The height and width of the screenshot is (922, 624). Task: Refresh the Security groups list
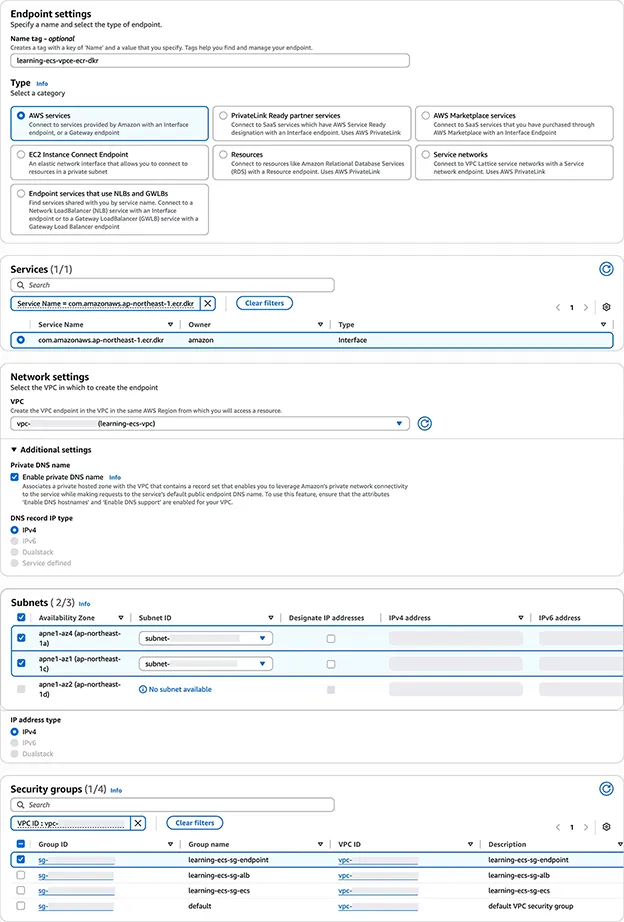coord(606,789)
